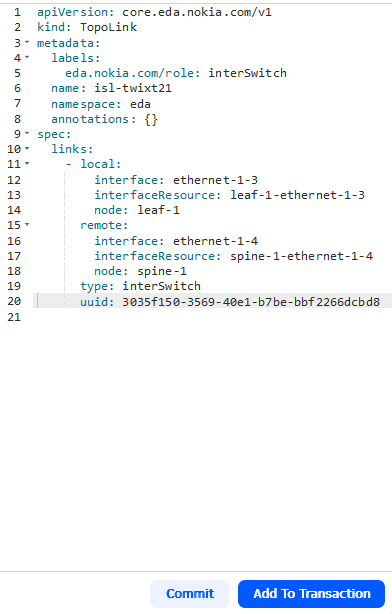Click the Commit button

(x=190, y=594)
